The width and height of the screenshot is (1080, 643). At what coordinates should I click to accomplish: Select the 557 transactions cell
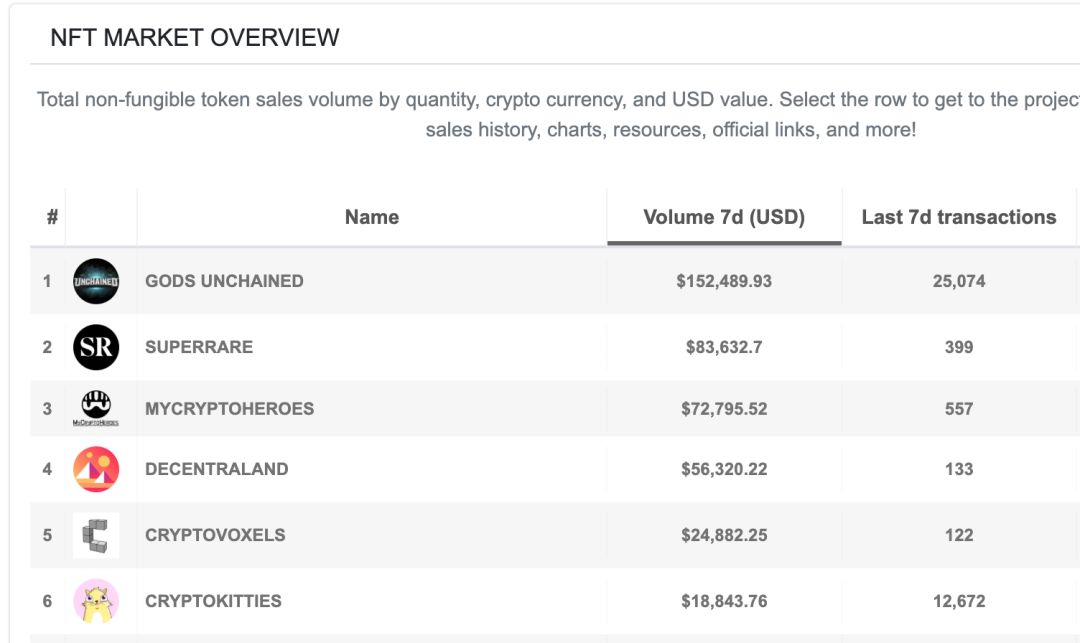[959, 409]
